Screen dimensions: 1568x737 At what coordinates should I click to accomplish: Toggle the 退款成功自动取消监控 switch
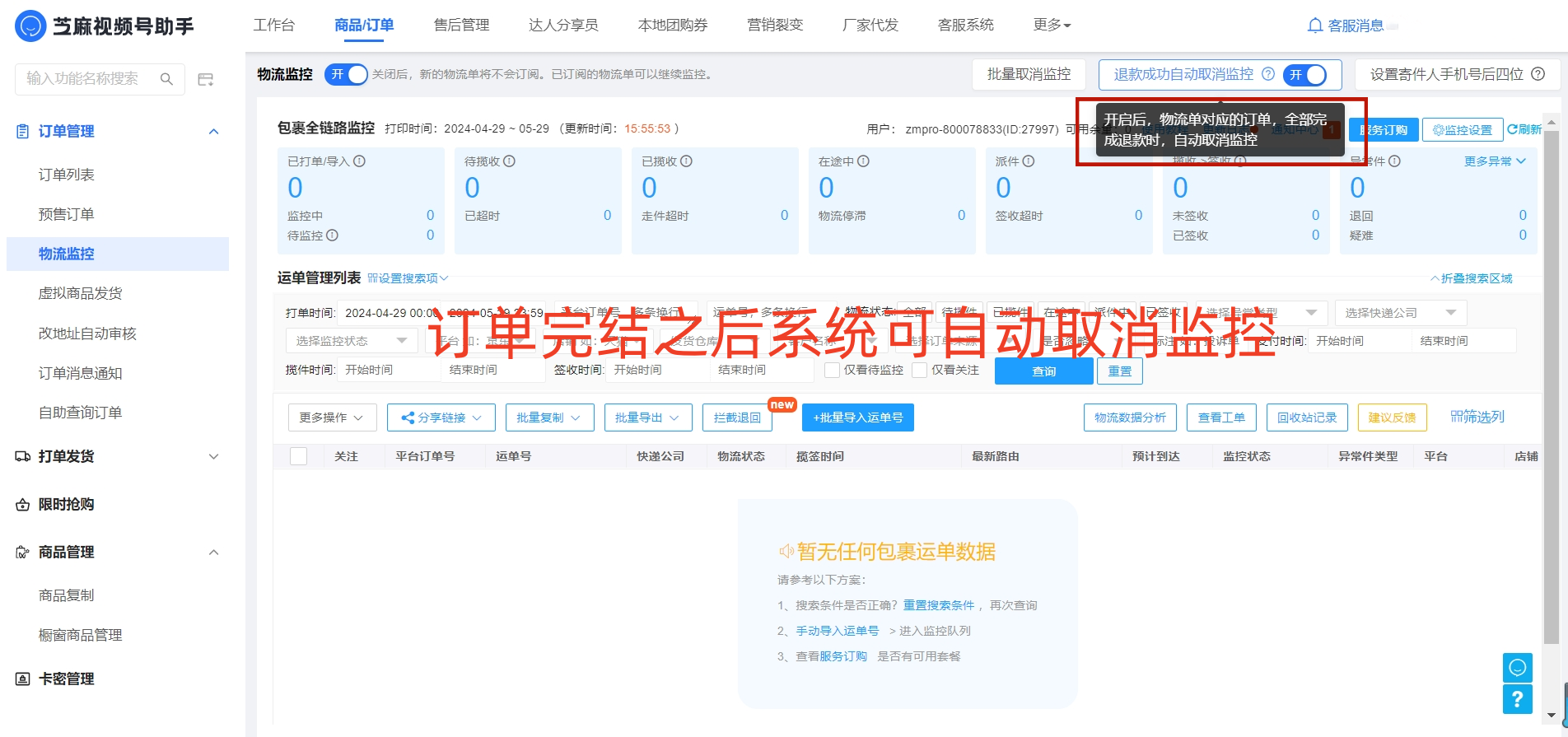pos(1304,75)
